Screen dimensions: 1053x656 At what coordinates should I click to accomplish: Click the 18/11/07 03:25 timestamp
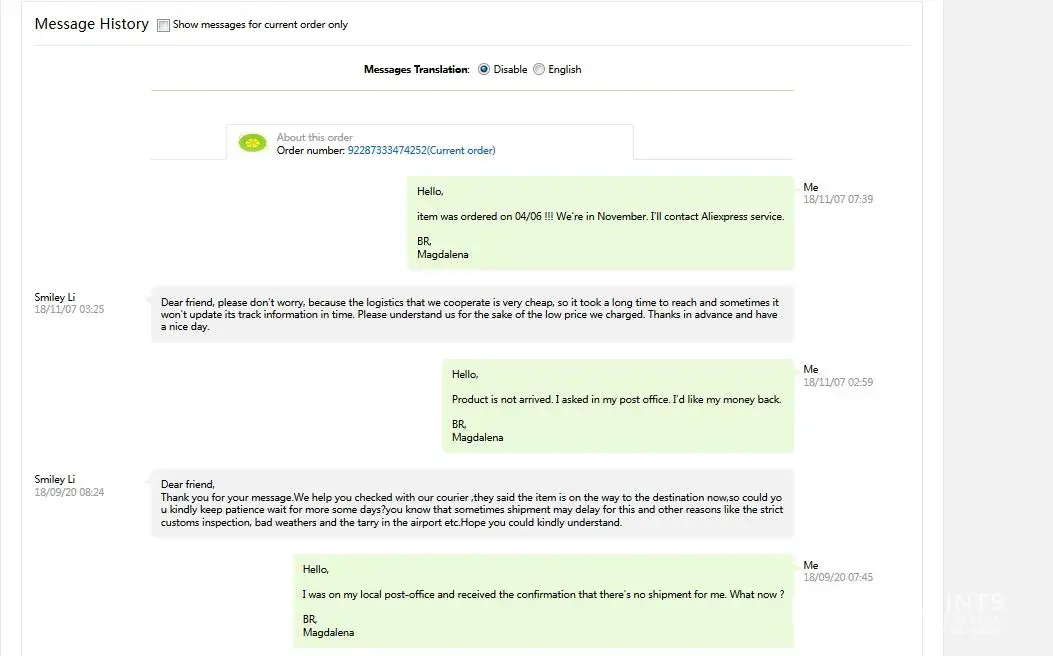[x=69, y=310]
